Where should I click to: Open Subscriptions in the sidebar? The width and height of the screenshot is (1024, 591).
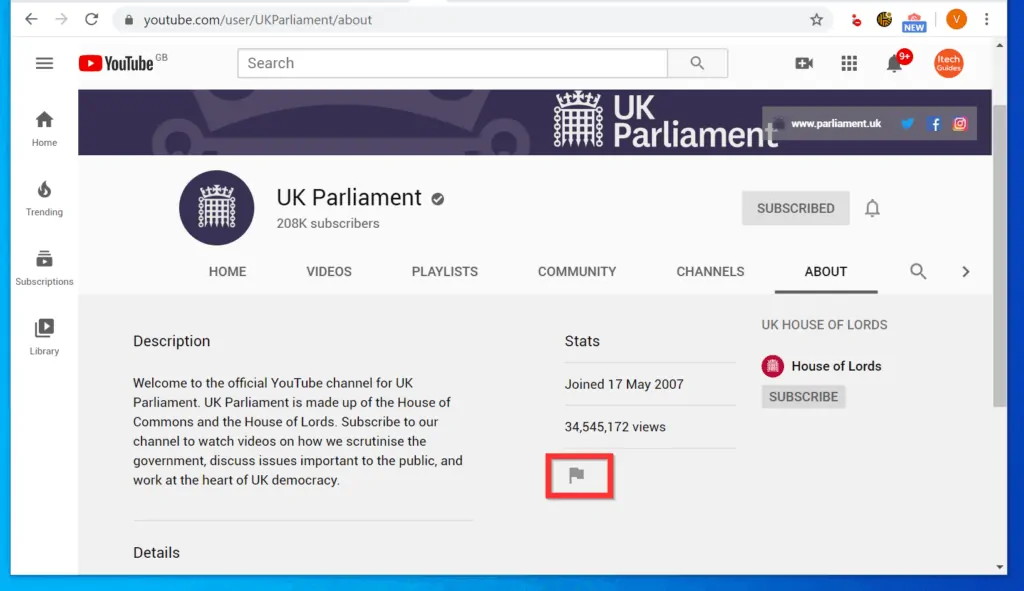pyautogui.click(x=44, y=268)
